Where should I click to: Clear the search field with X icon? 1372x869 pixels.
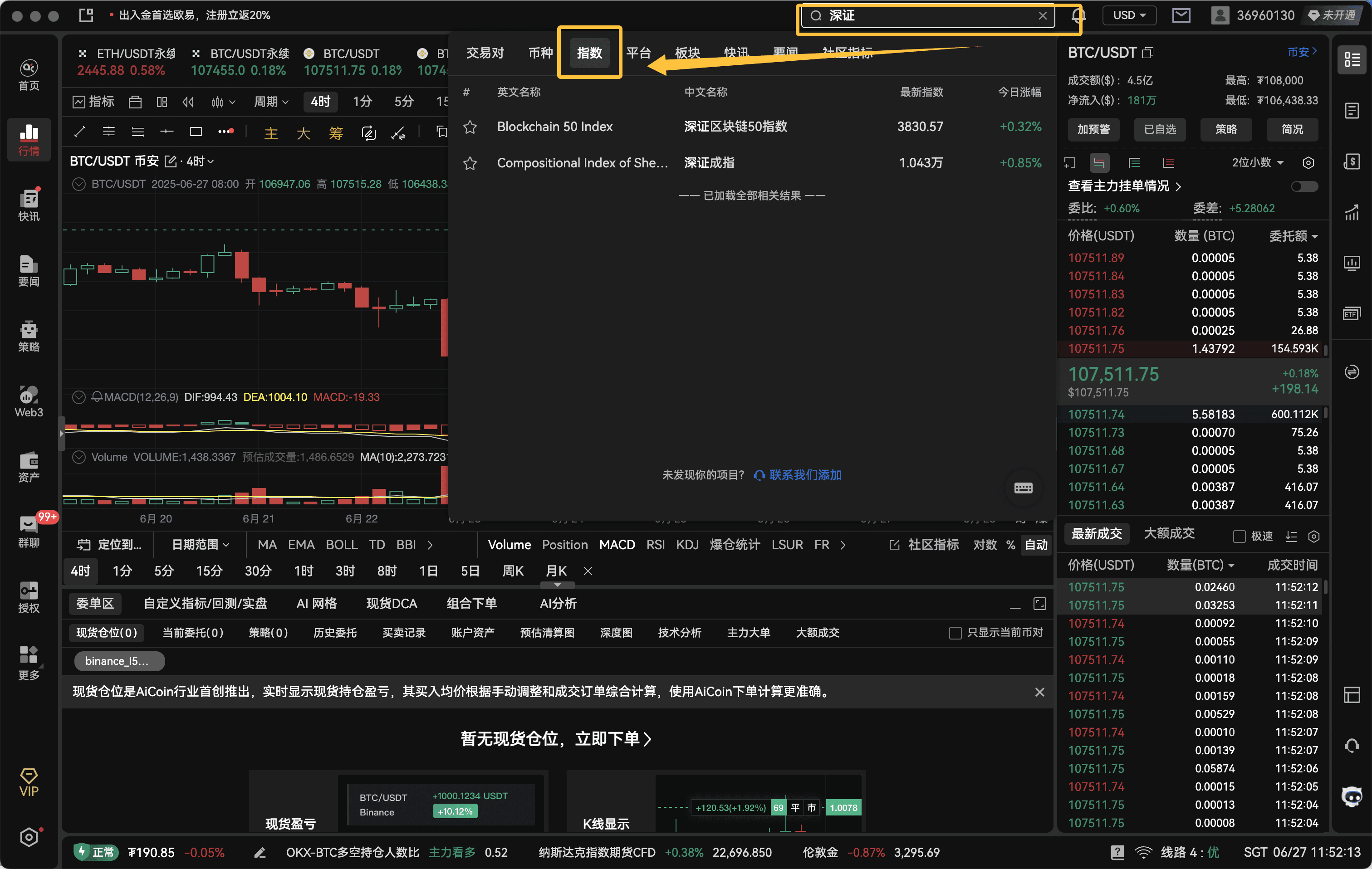click(x=1043, y=15)
